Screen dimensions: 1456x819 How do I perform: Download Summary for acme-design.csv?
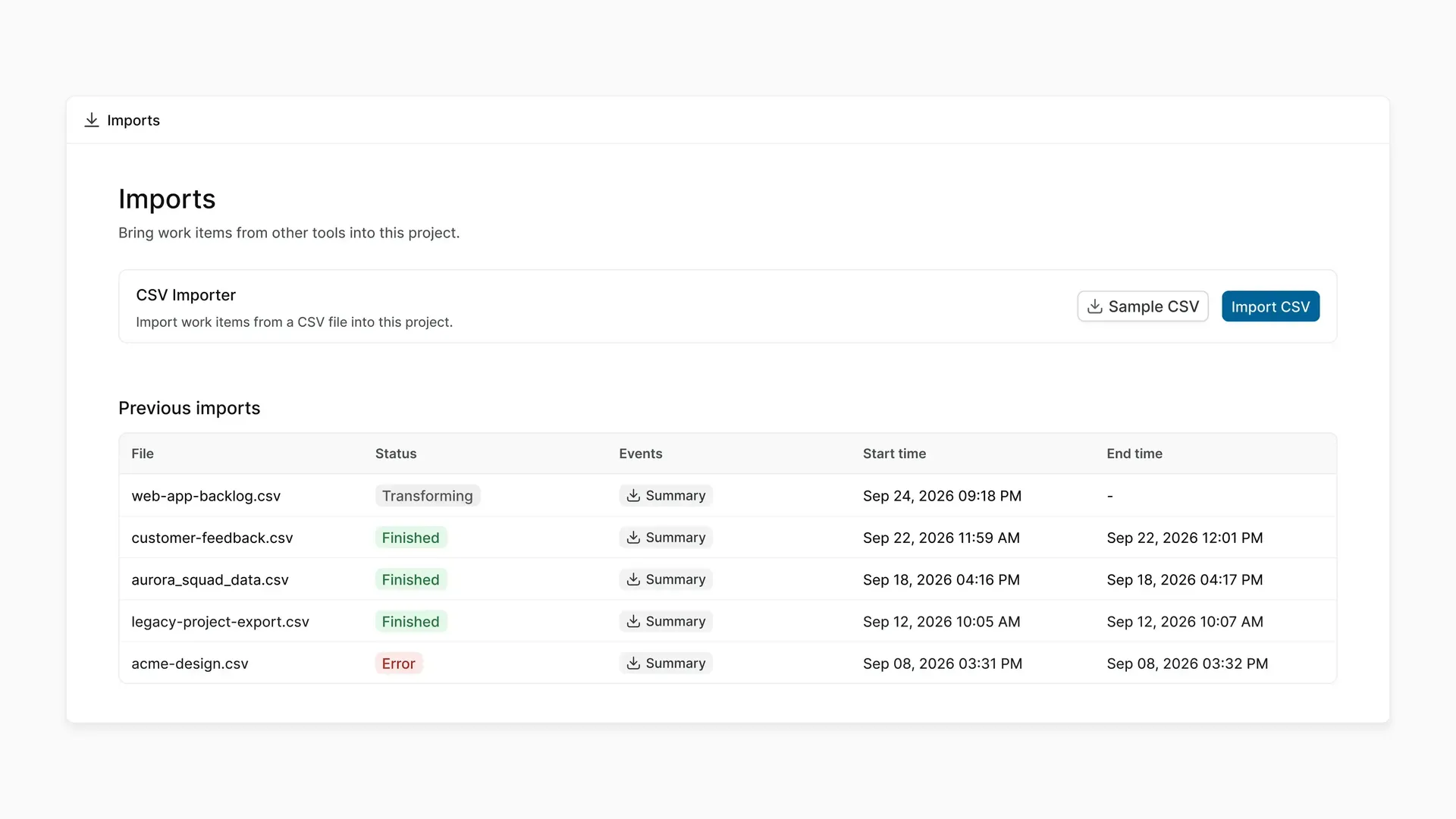666,663
